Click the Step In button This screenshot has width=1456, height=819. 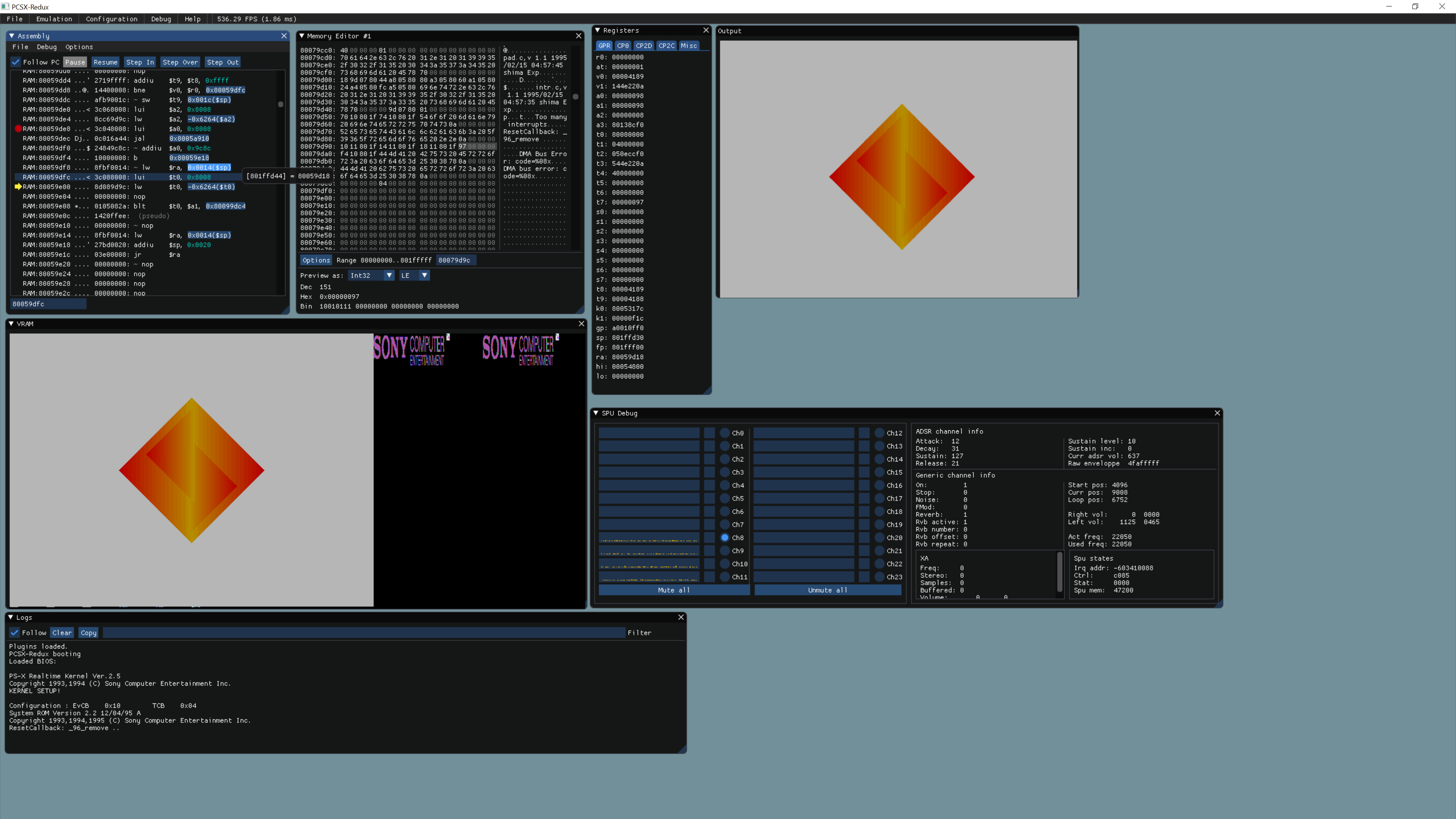140,62
